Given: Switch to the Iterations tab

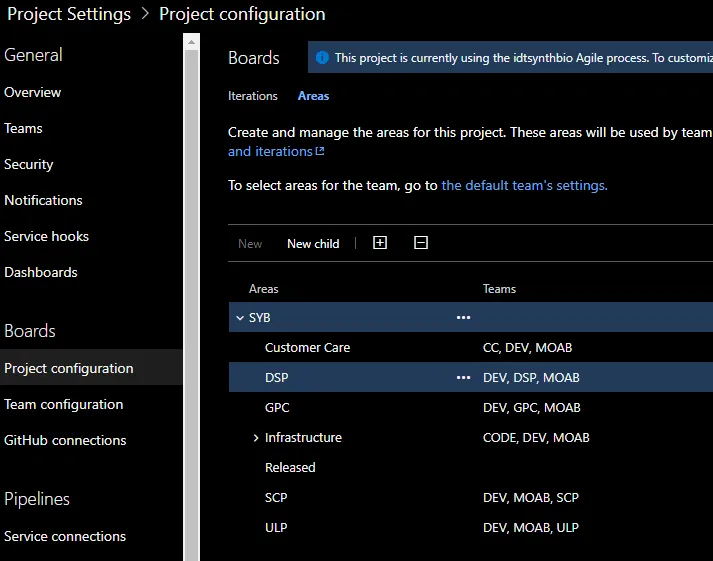Looking at the screenshot, I should tap(253, 96).
